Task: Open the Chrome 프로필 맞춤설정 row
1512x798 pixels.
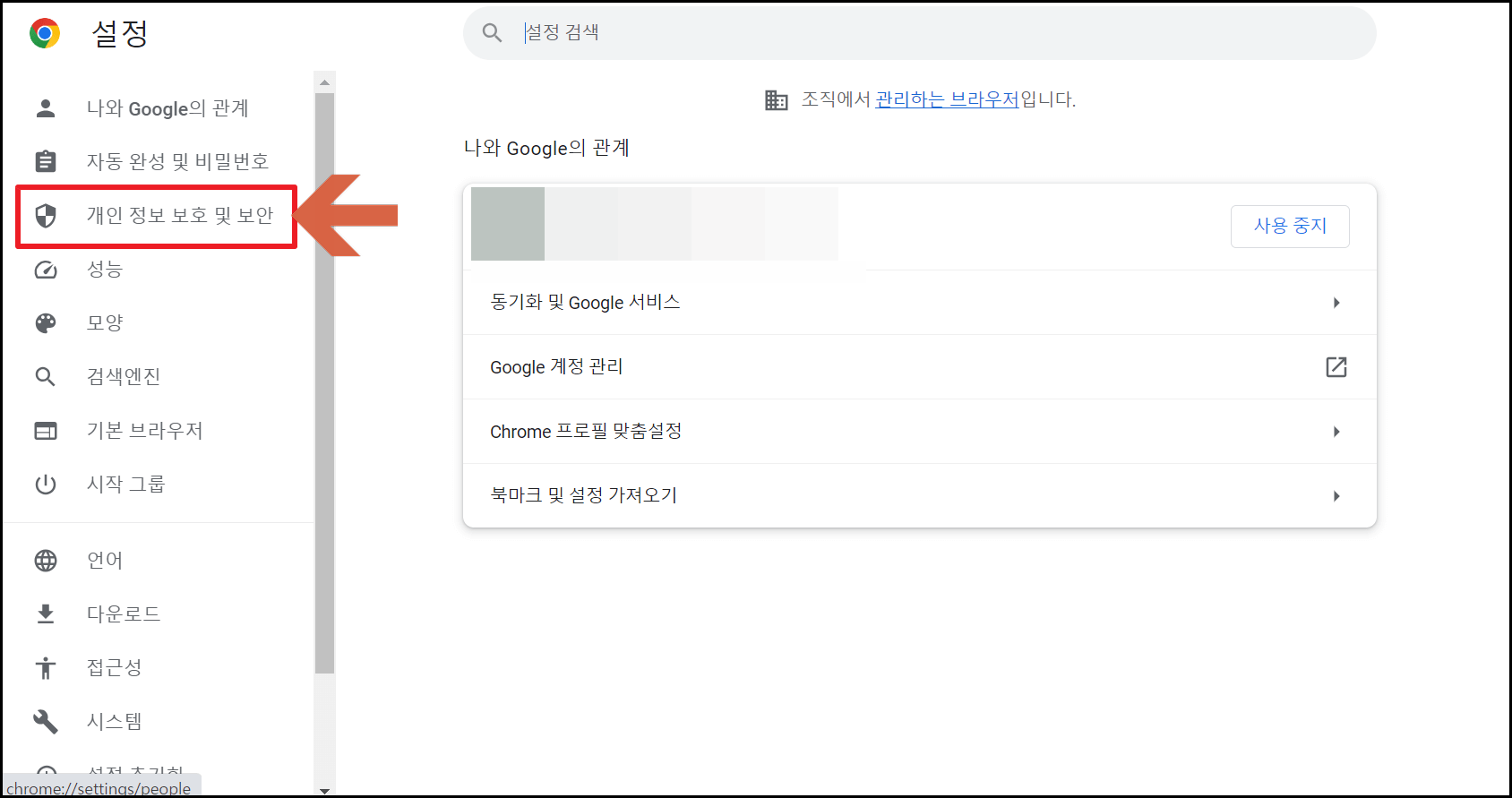Action: (920, 432)
